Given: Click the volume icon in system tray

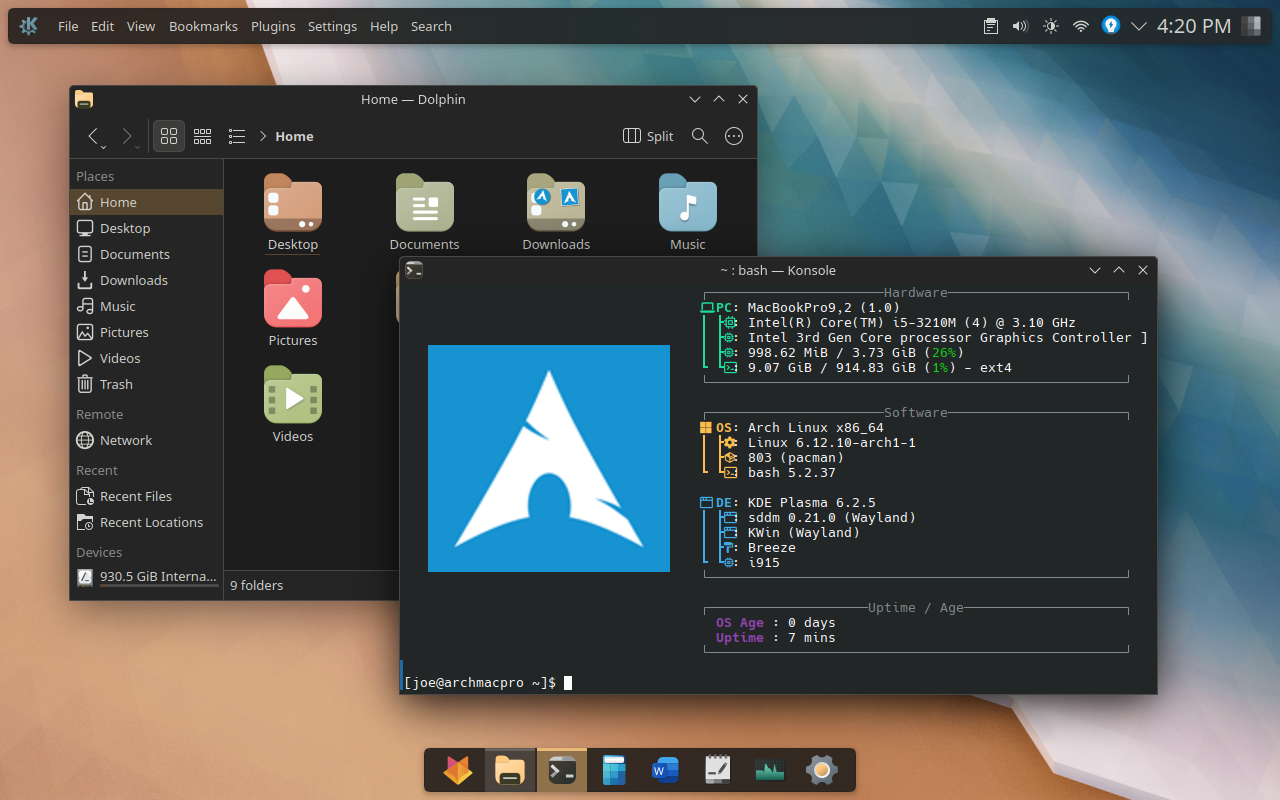Looking at the screenshot, I should point(1020,26).
